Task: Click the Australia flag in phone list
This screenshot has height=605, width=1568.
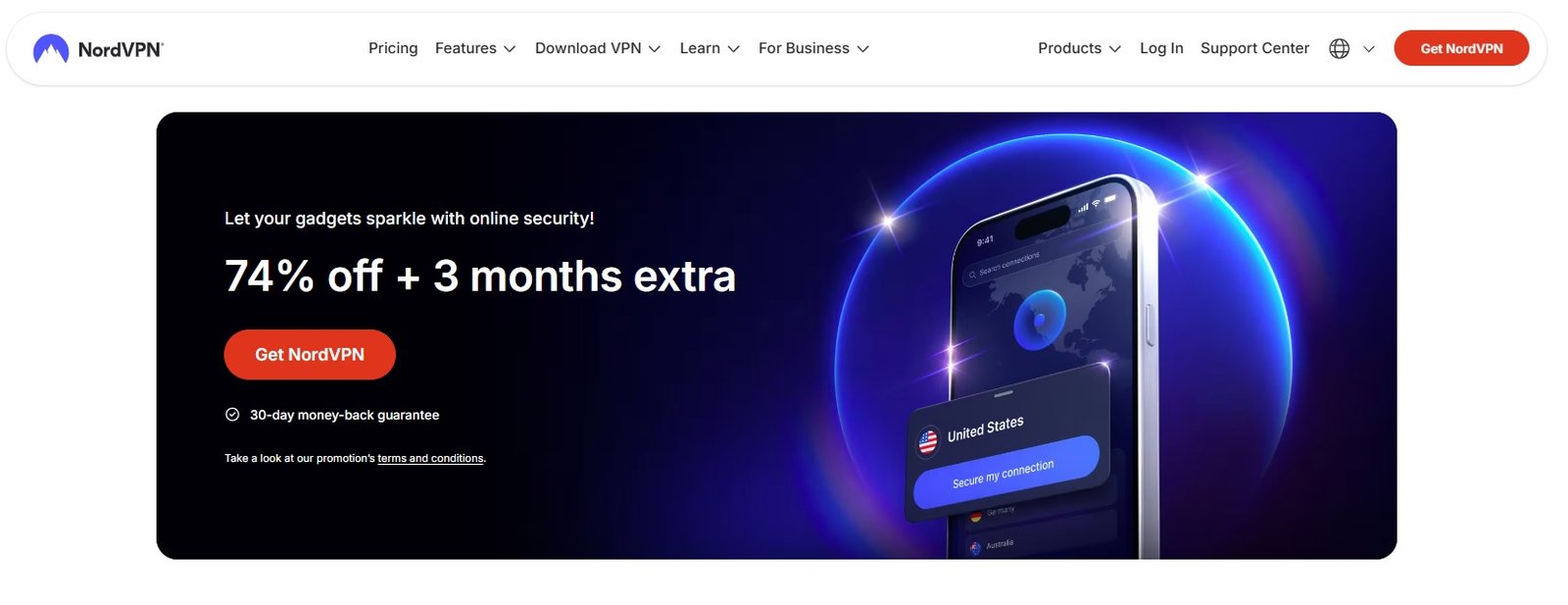Action: (x=975, y=548)
